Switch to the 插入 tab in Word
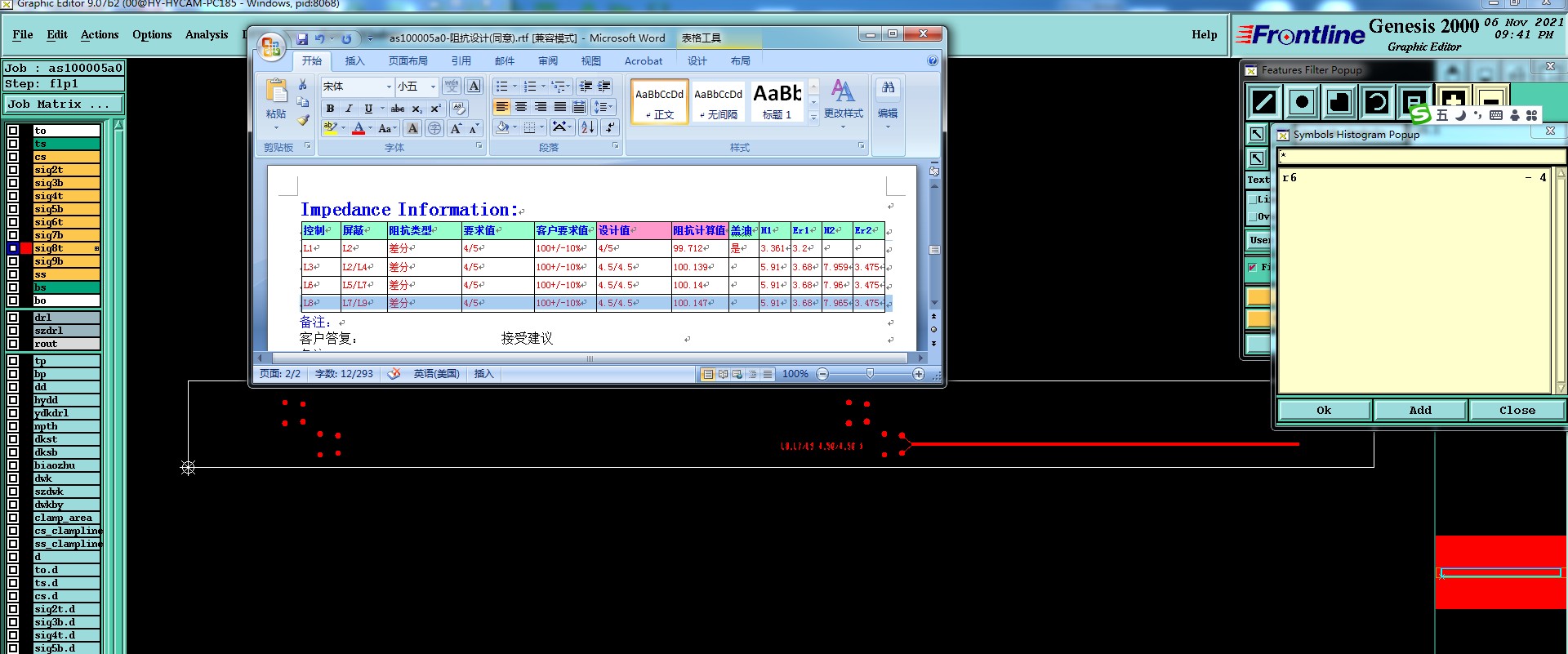 coord(355,60)
